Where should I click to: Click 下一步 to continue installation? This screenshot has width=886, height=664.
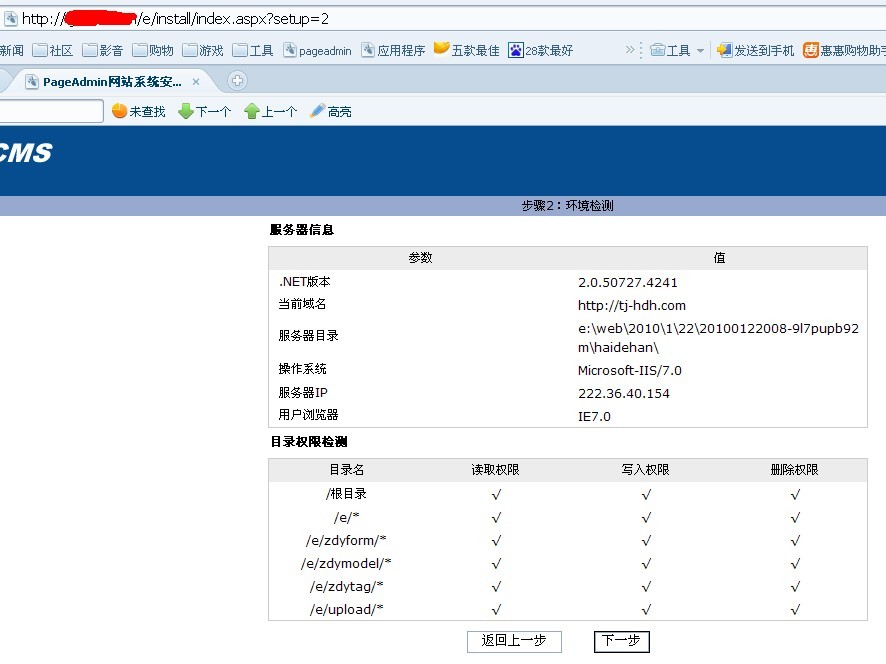click(x=622, y=641)
